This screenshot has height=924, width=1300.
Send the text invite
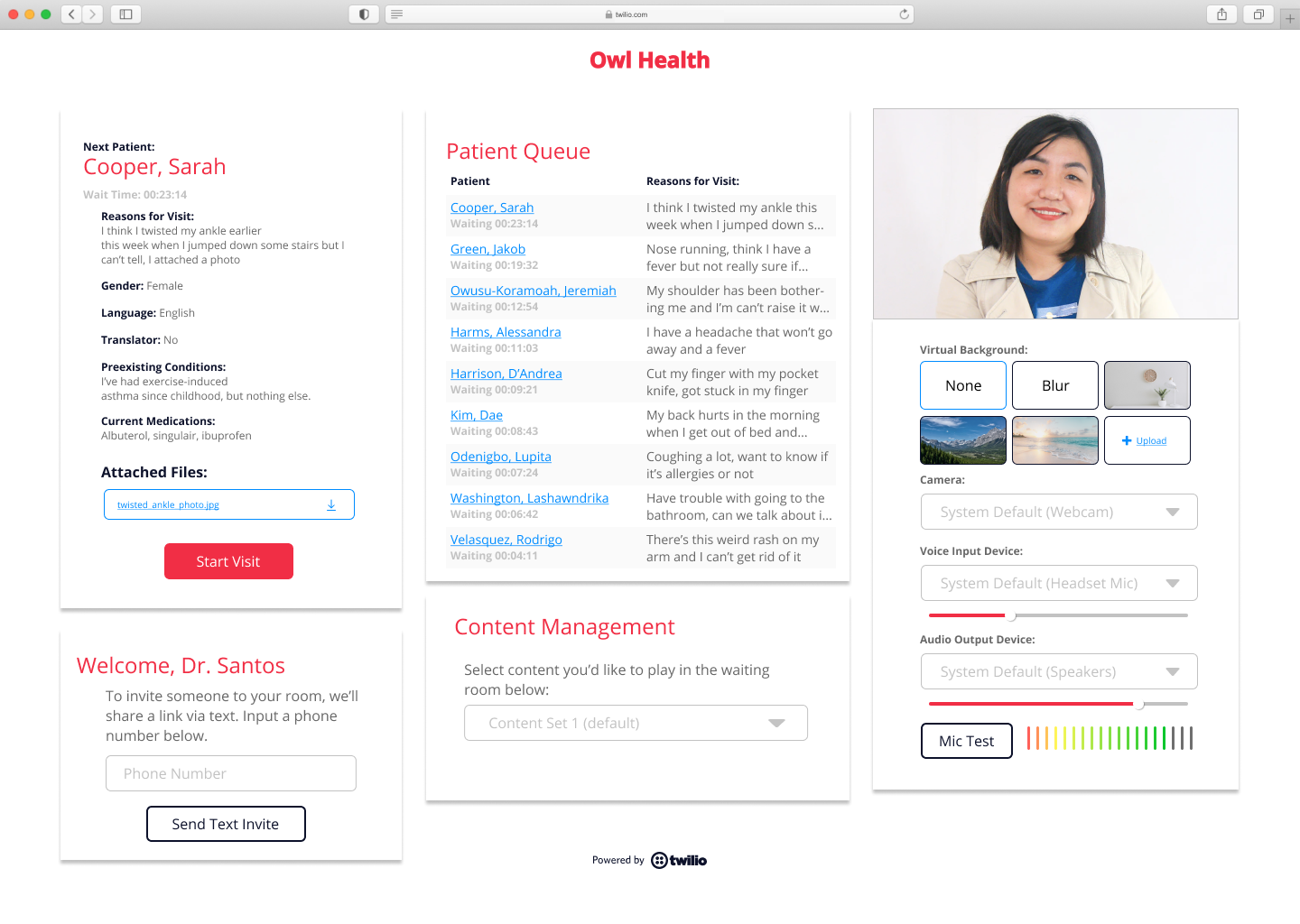point(226,824)
